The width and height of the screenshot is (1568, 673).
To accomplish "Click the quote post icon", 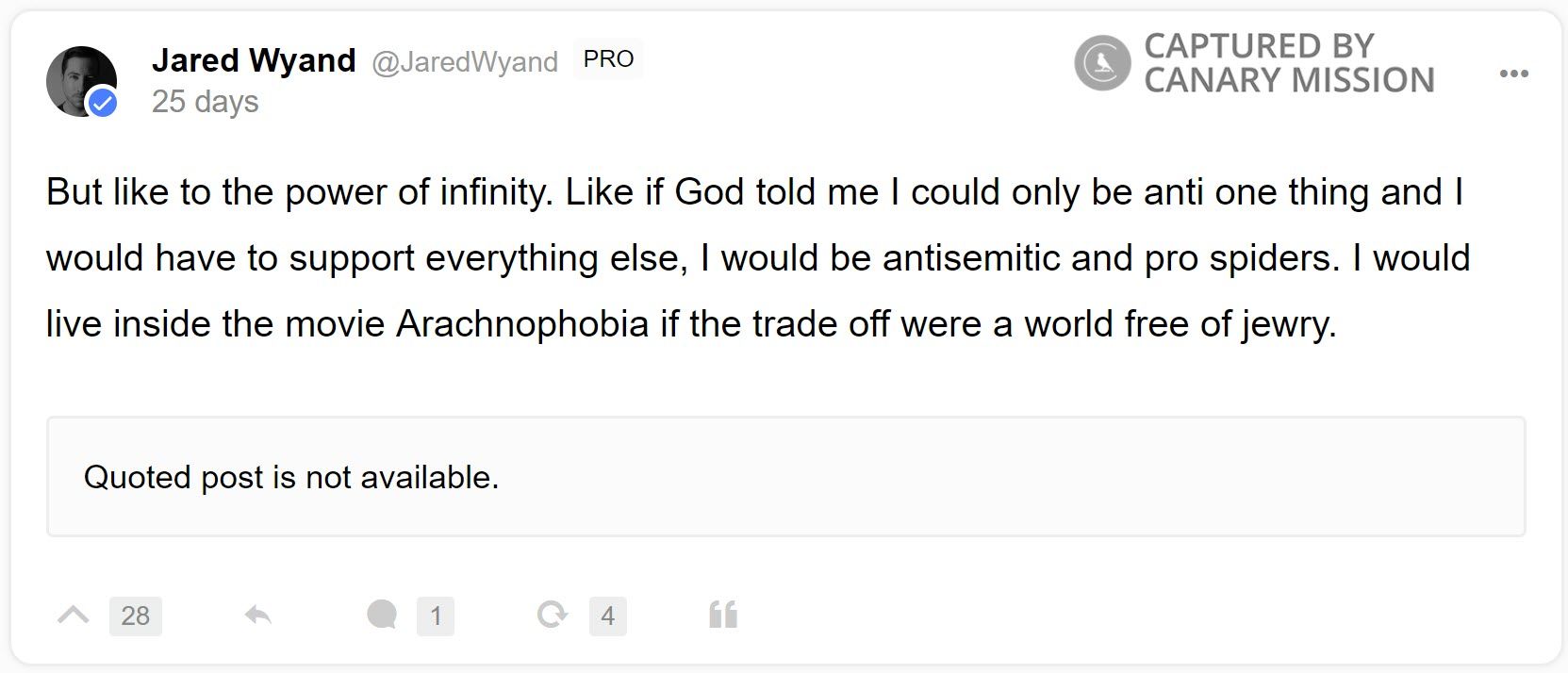I will tap(723, 616).
